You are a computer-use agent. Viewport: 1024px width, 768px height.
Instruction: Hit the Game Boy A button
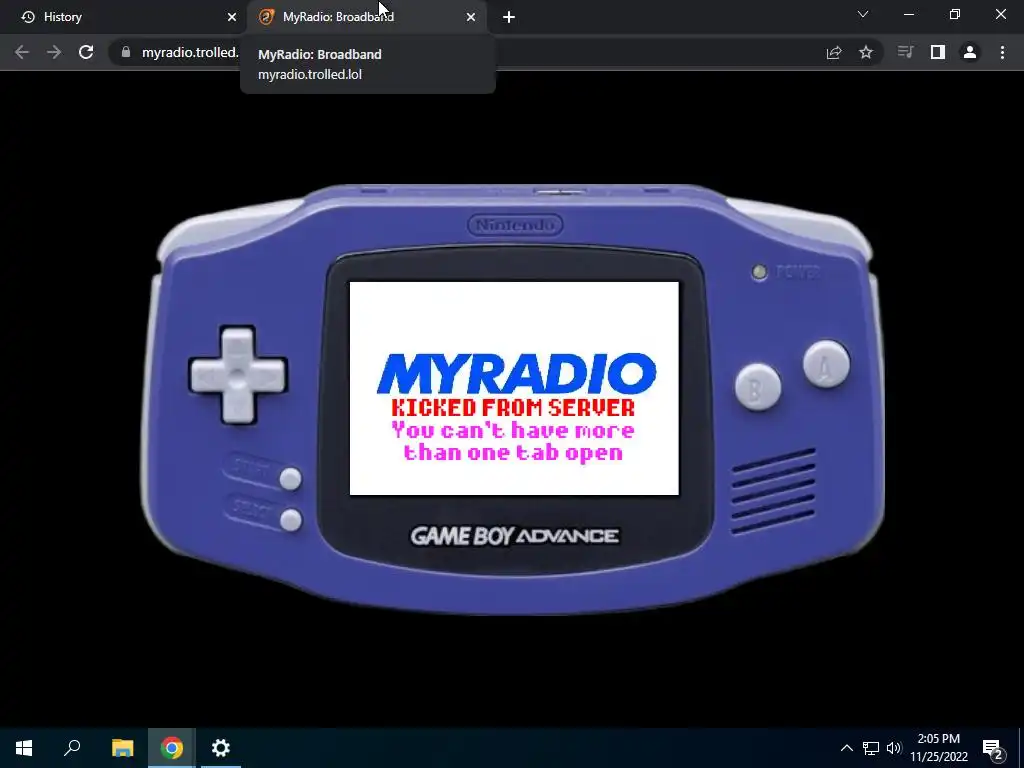pos(826,364)
